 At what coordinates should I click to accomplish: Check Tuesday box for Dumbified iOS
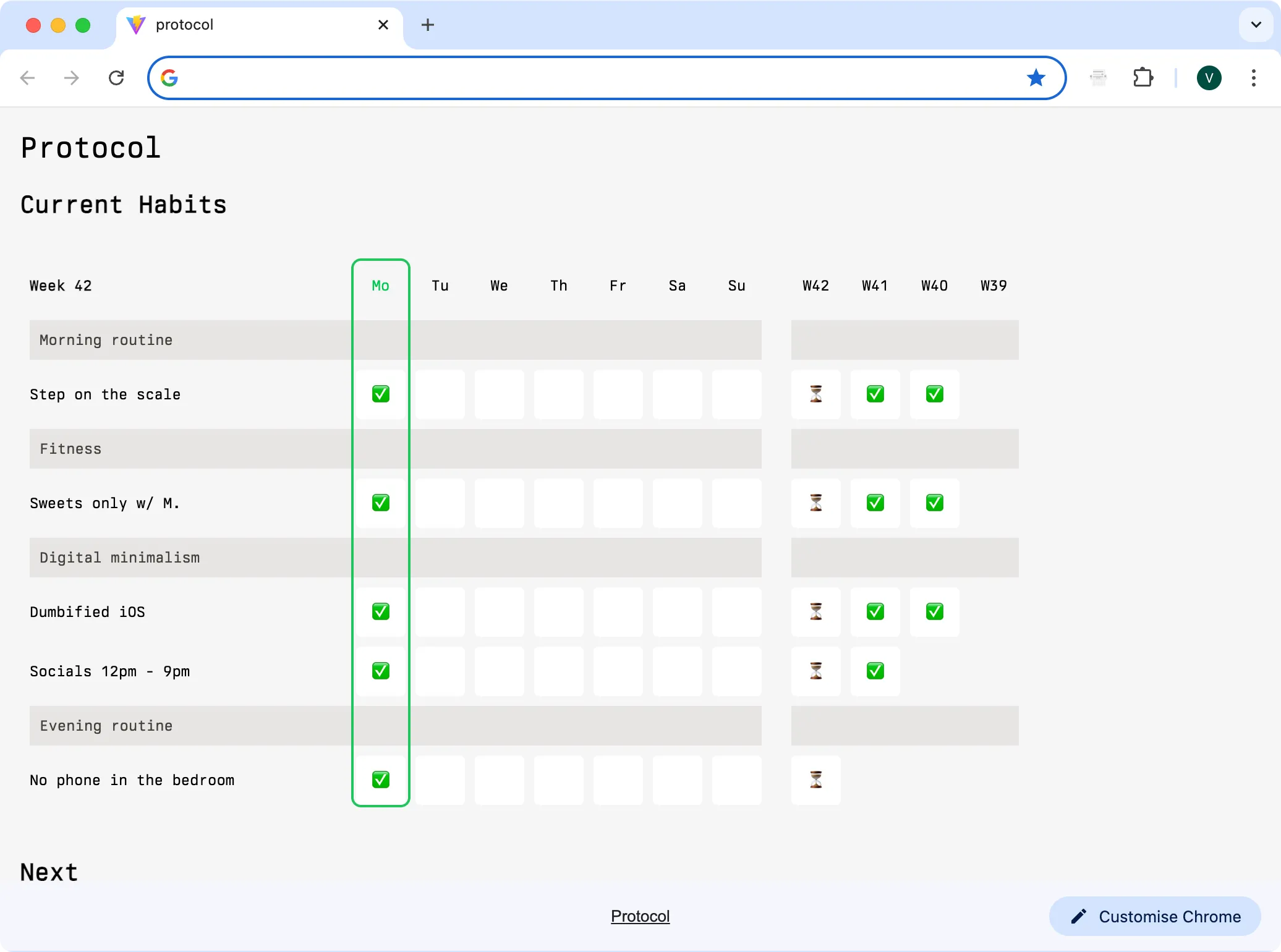(440, 612)
